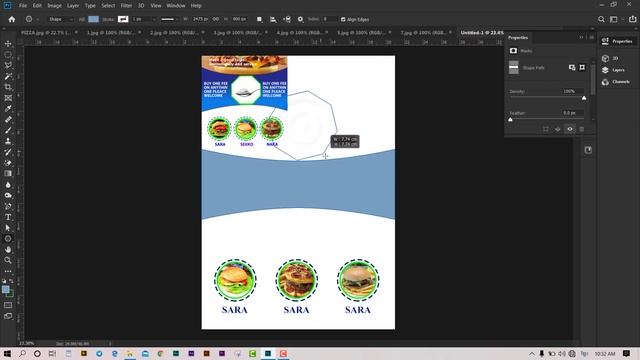Add pixel mask button in Properties
Image resolution: width=640 pixels, height=360 pixels.
(x=572, y=67)
